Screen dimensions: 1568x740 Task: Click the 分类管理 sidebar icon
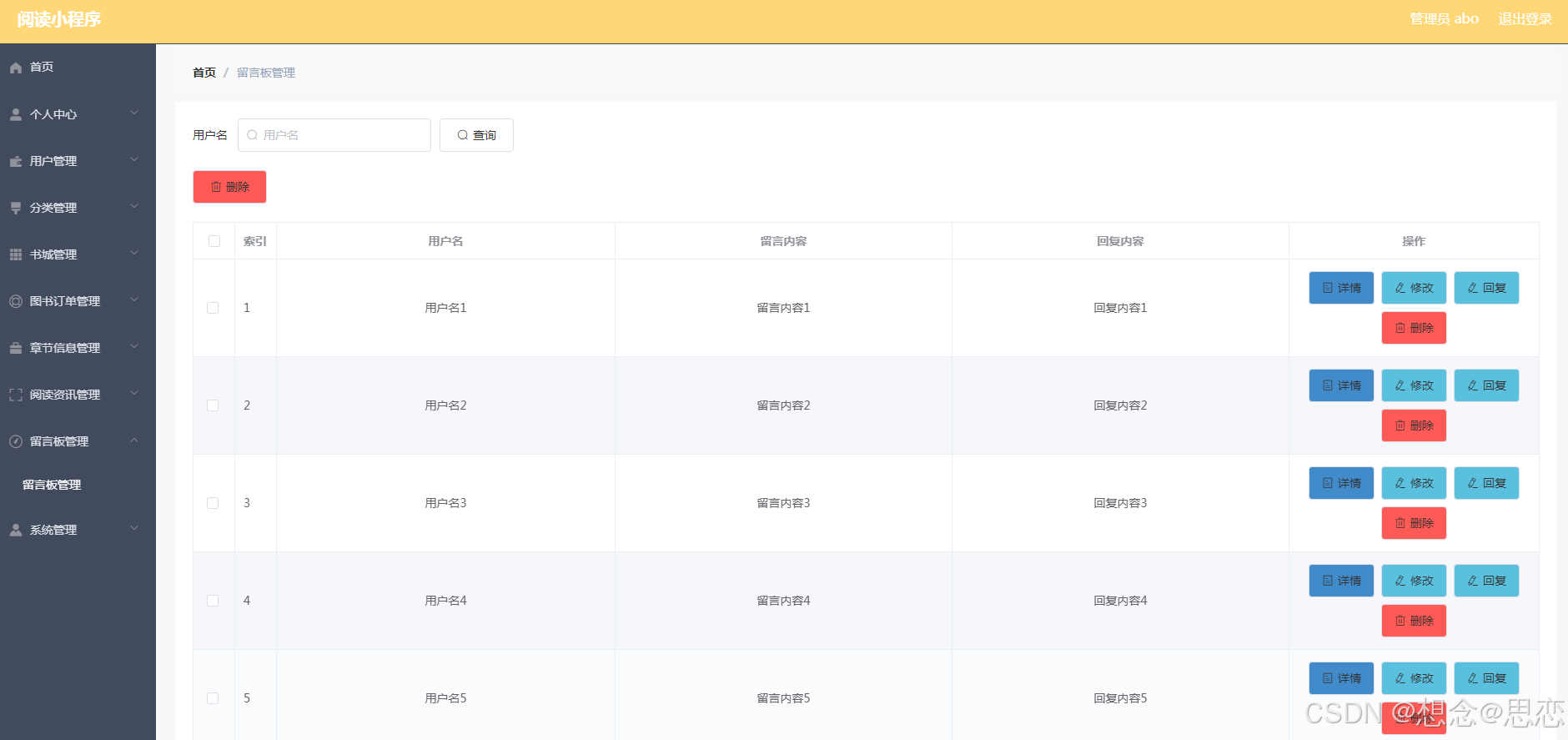pos(16,208)
